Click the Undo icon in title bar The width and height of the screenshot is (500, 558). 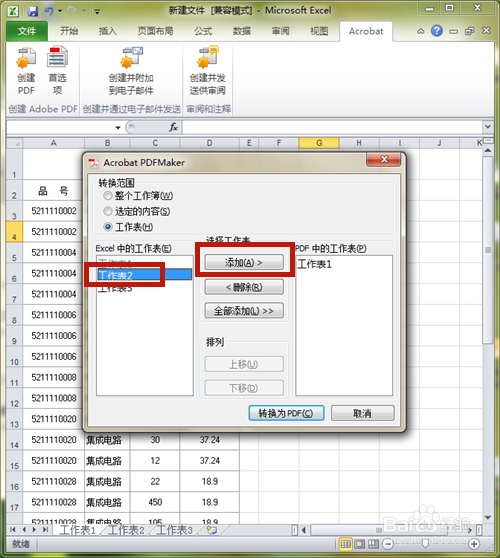tap(48, 11)
